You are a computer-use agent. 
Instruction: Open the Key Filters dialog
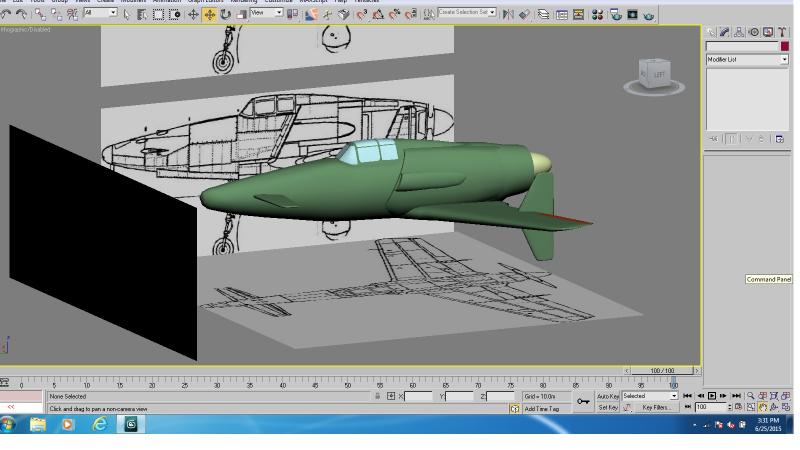[656, 408]
